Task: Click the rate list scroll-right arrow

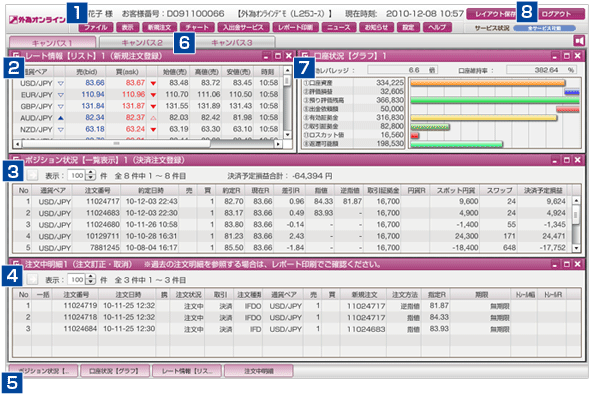Action: tap(278, 144)
